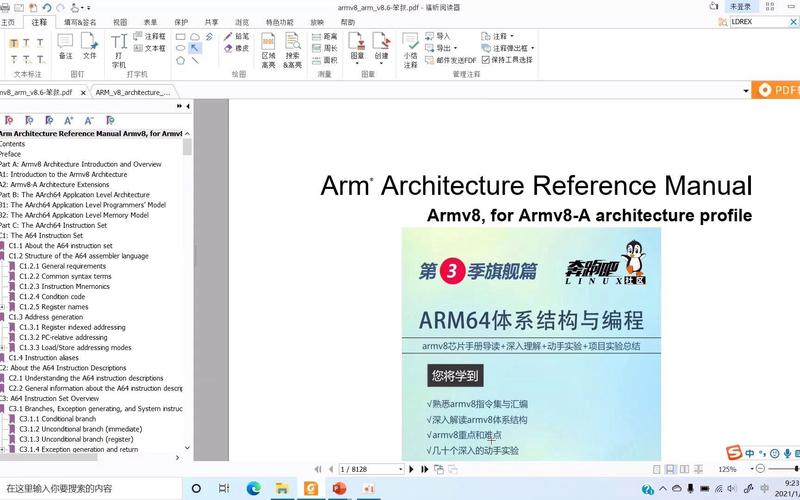The width and height of the screenshot is (800, 500).
Task: Choose the Perimeter (周长) measure tool
Action: [324, 48]
